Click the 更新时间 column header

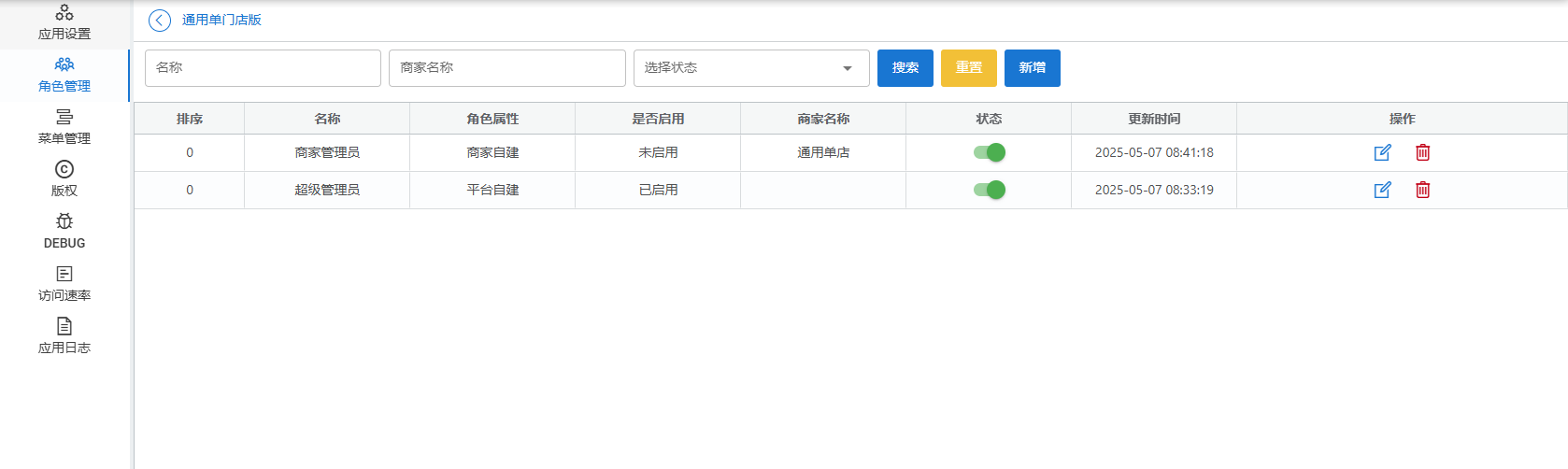(1154, 119)
